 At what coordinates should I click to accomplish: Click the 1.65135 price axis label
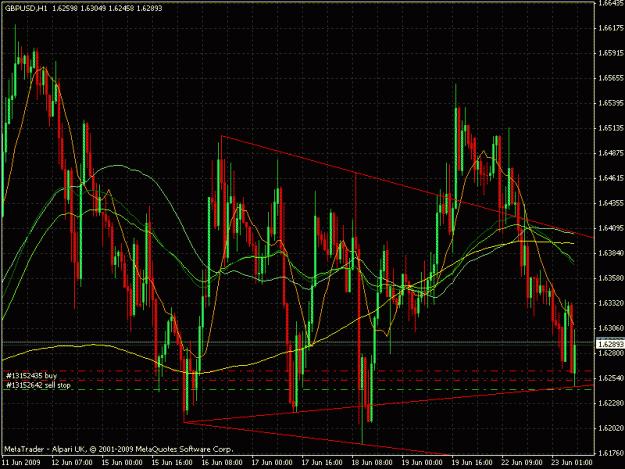611,128
